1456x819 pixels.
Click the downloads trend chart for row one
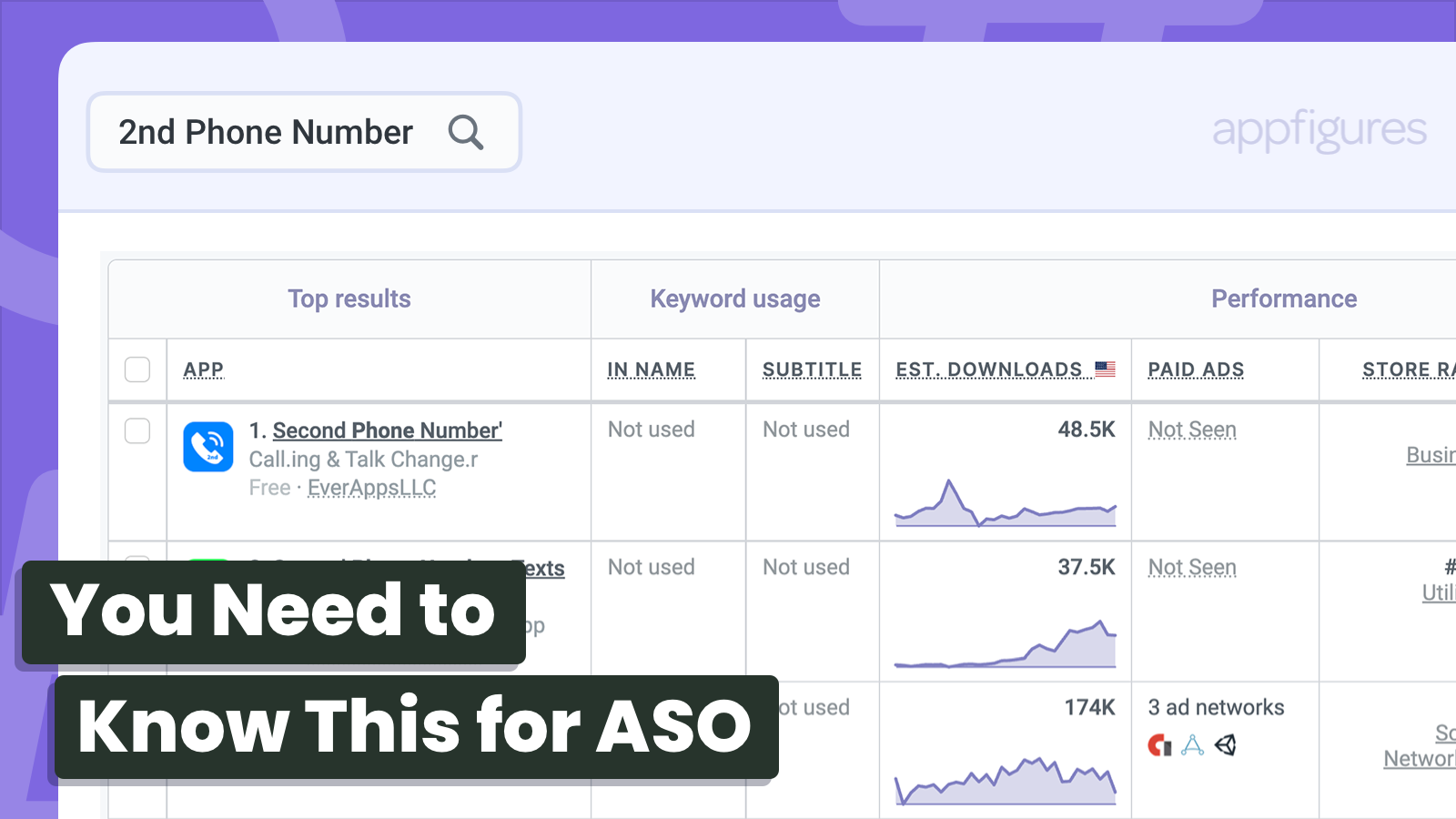tap(1005, 506)
